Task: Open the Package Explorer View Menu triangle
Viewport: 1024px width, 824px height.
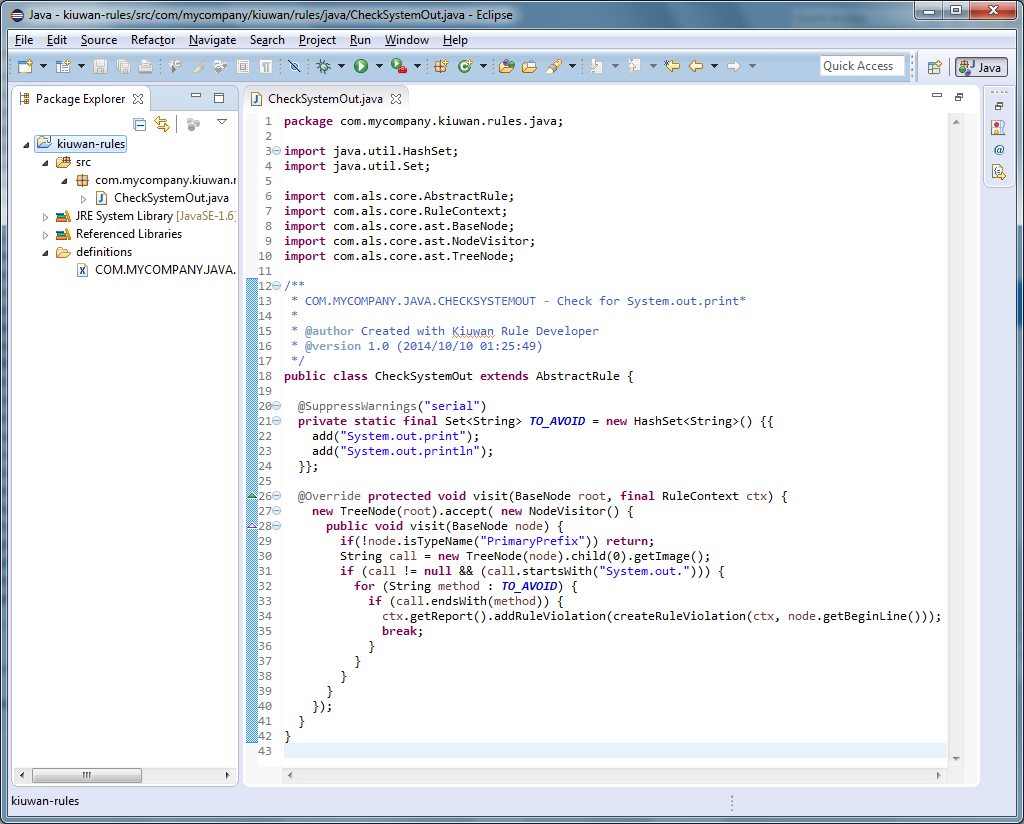Action: pyautogui.click(x=222, y=122)
